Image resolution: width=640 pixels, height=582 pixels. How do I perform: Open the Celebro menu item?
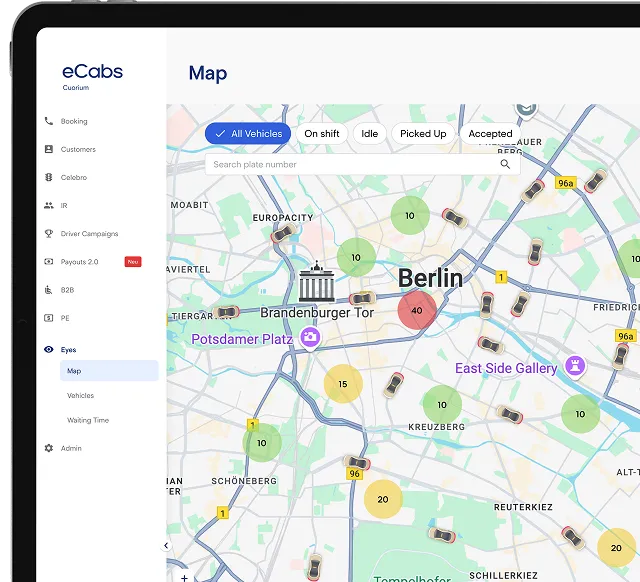click(74, 178)
